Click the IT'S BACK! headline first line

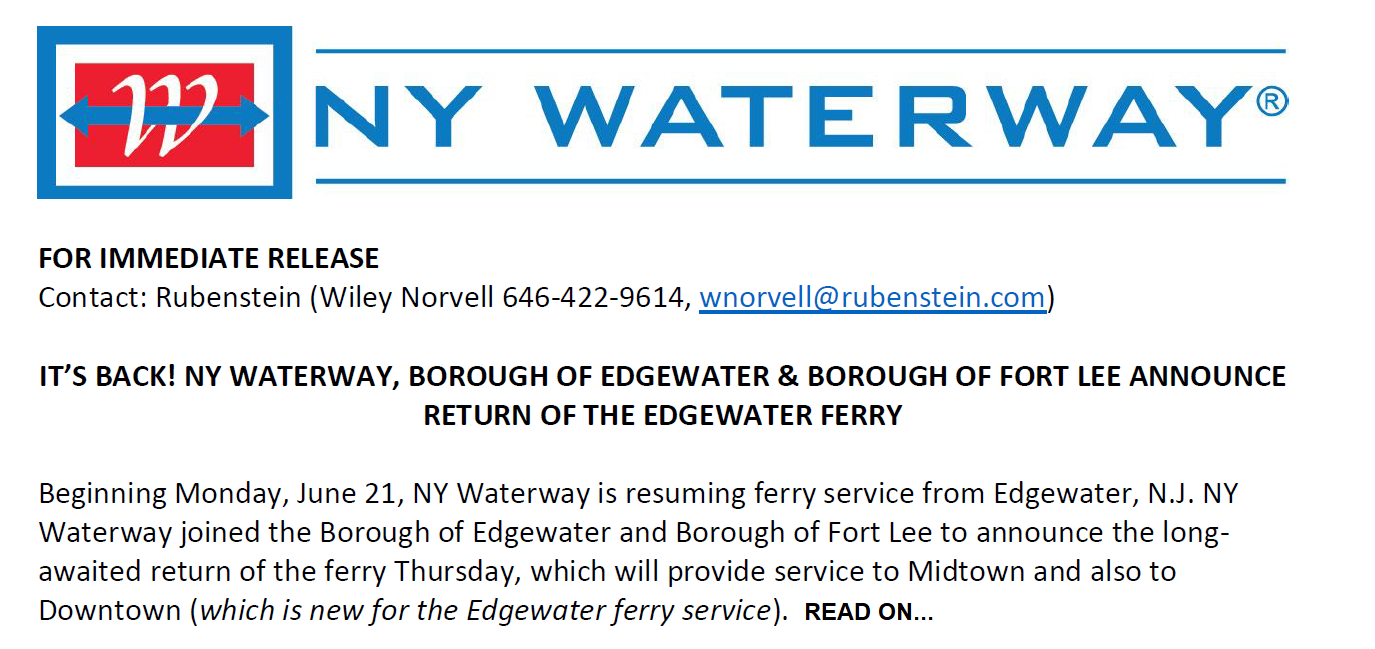tap(662, 377)
